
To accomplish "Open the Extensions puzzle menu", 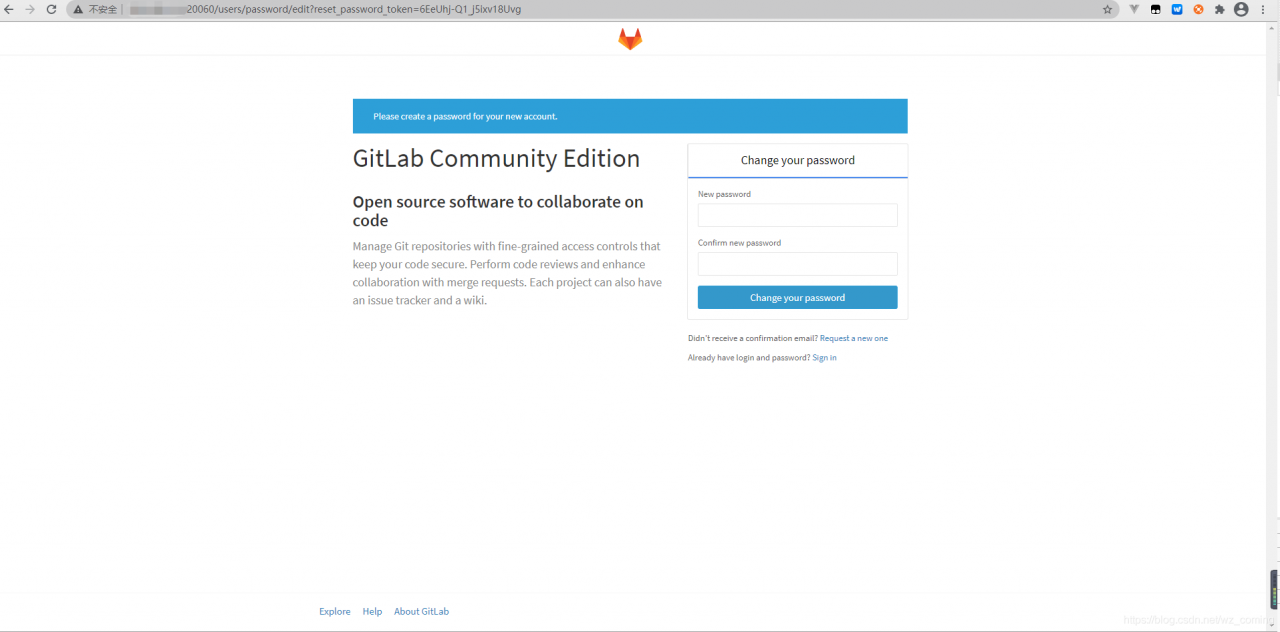I will click(1219, 9).
